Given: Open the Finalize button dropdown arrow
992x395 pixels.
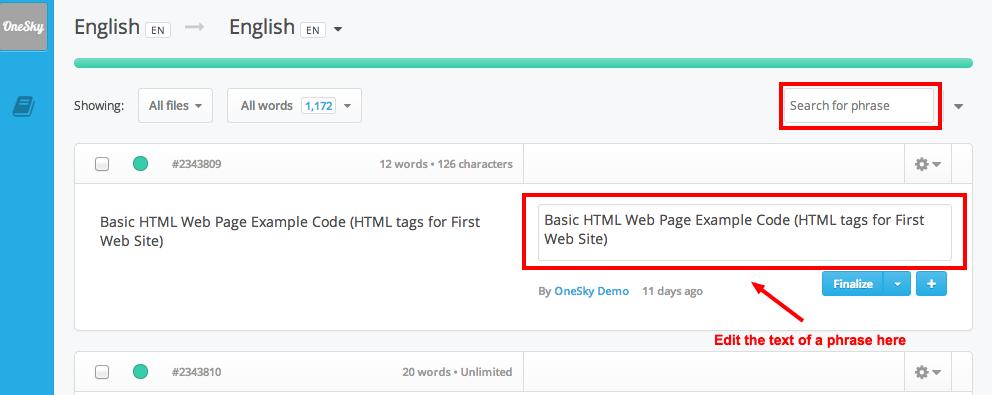Looking at the screenshot, I should pos(897,284).
